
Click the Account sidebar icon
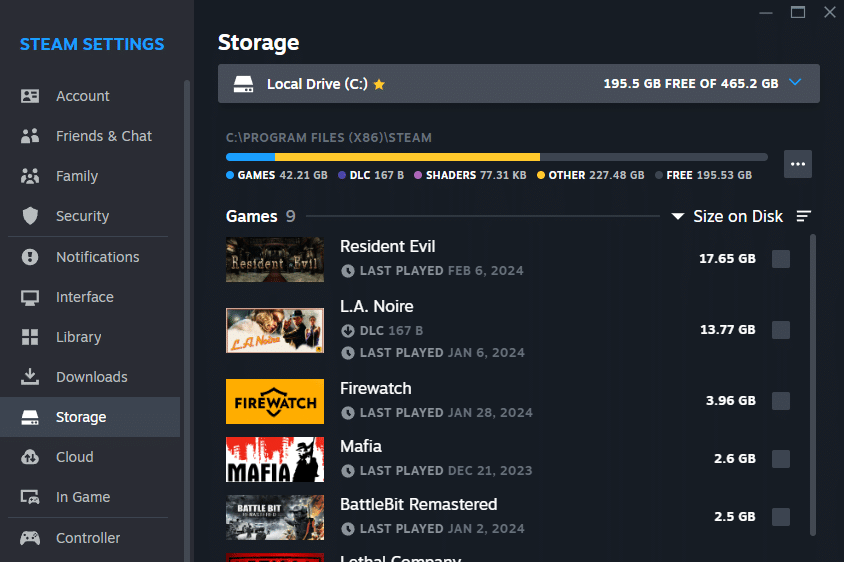[x=30, y=96]
